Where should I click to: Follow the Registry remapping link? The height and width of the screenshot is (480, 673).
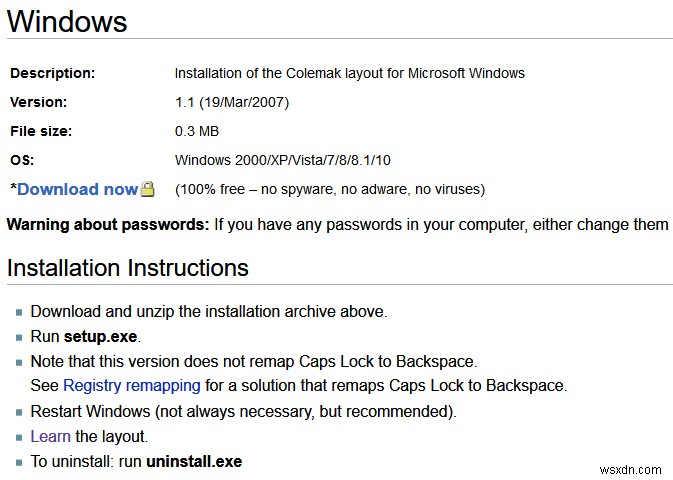pos(131,385)
